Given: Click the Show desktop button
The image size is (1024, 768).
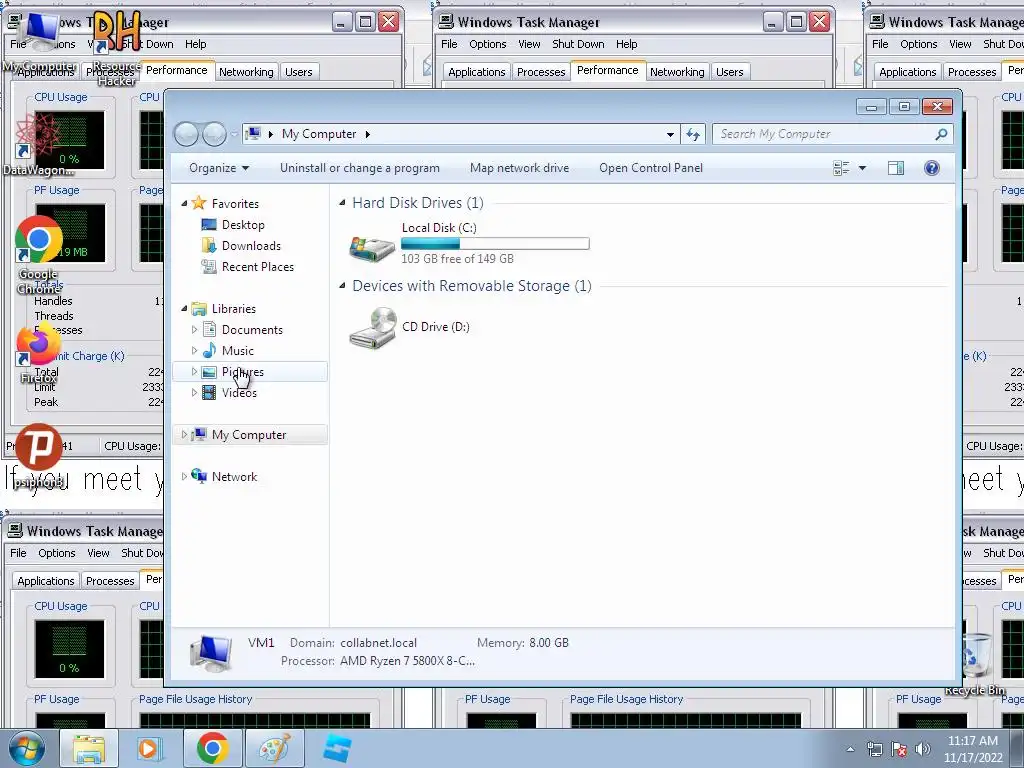Looking at the screenshot, I should [1017, 748].
